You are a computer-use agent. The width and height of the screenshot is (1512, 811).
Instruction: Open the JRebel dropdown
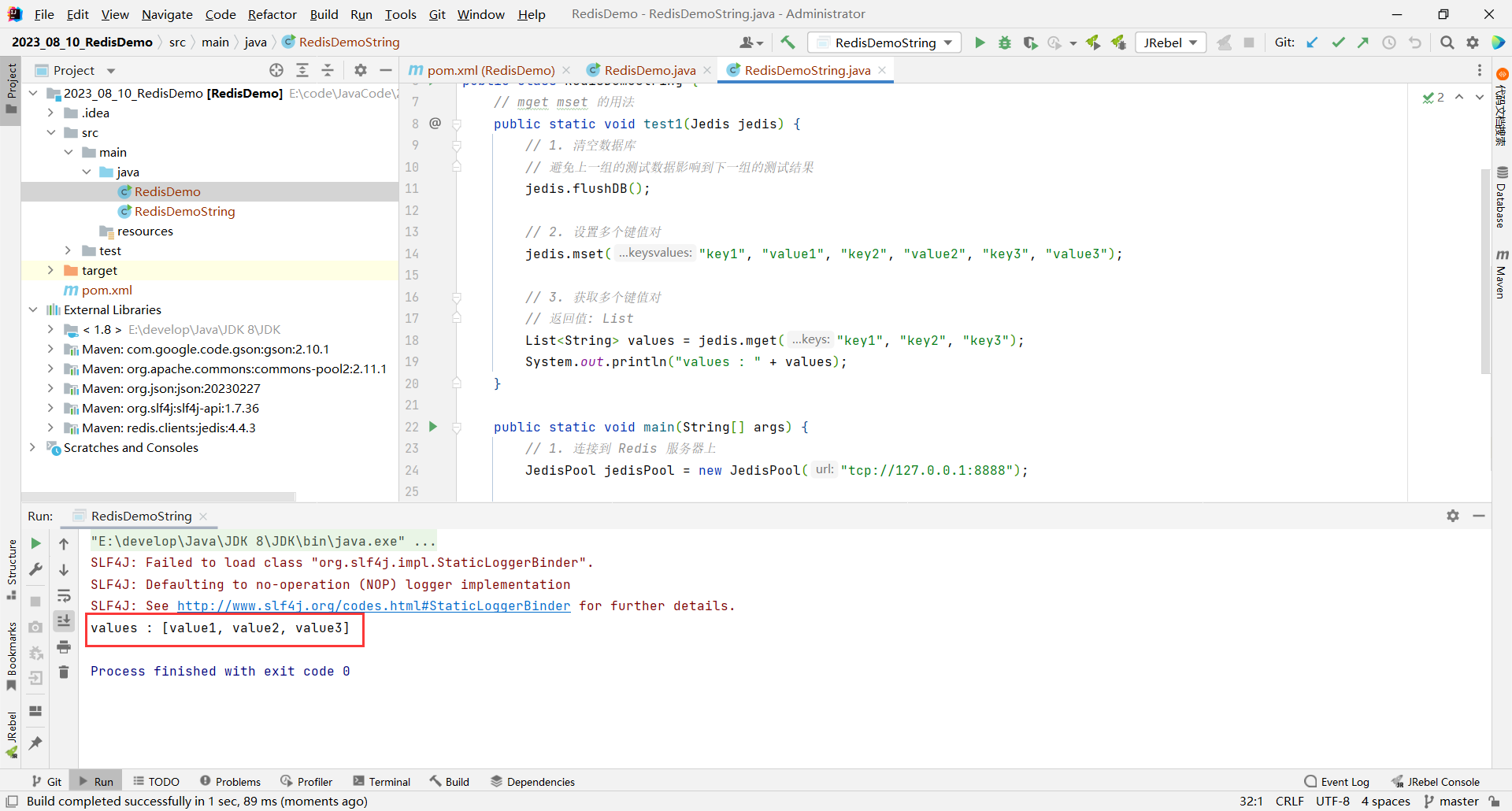1171,43
